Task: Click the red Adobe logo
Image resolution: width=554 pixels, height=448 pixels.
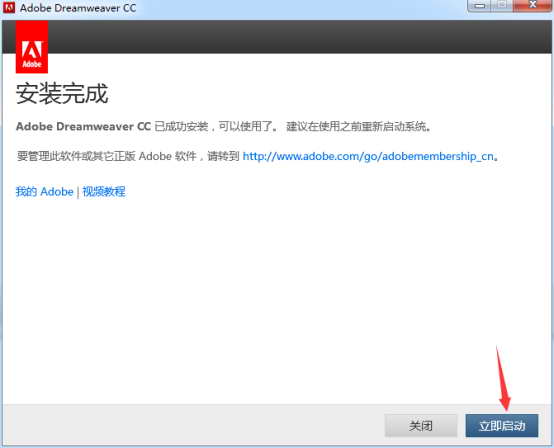Action: [32, 47]
